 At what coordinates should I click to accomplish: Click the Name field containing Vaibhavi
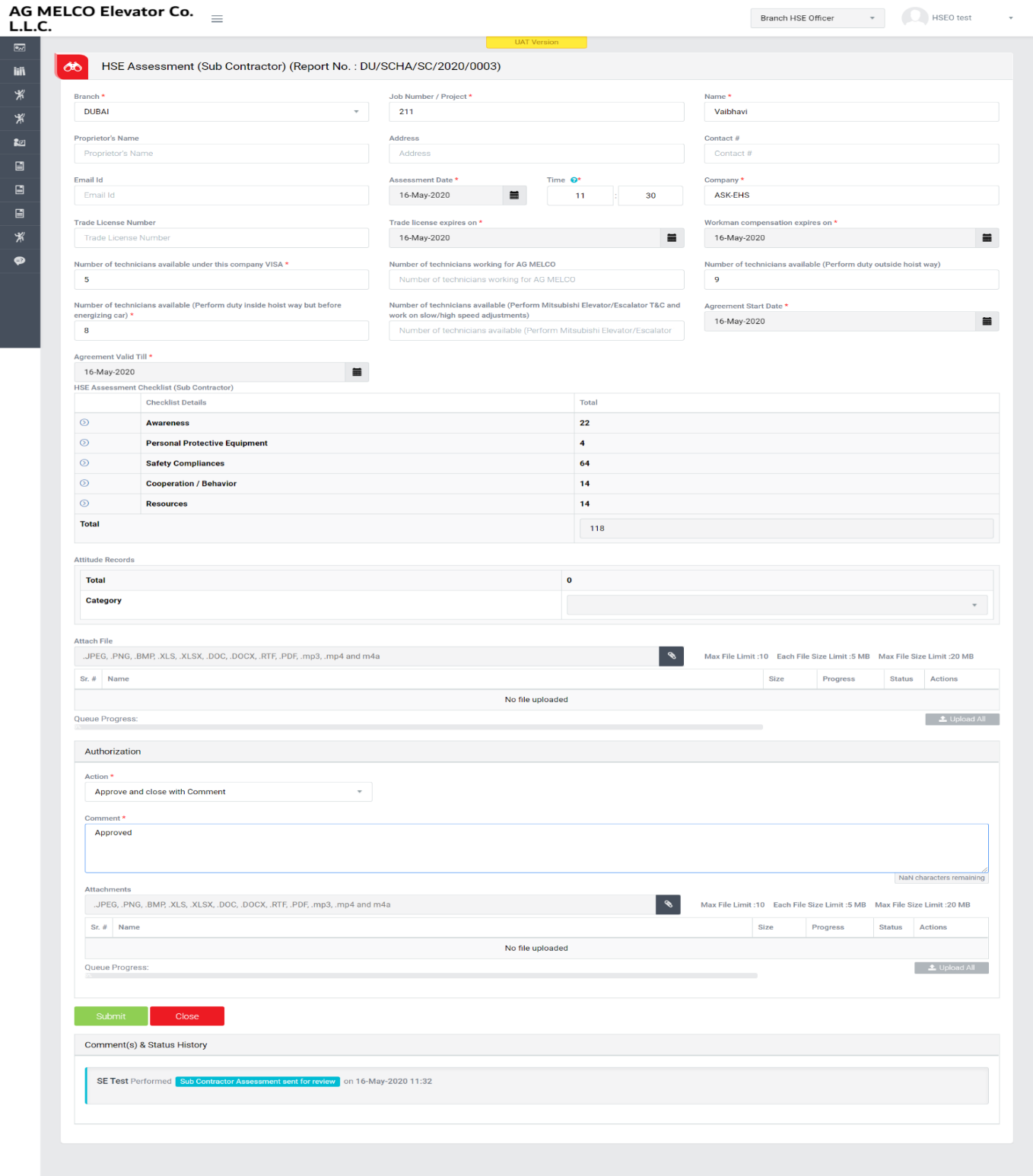click(x=851, y=112)
